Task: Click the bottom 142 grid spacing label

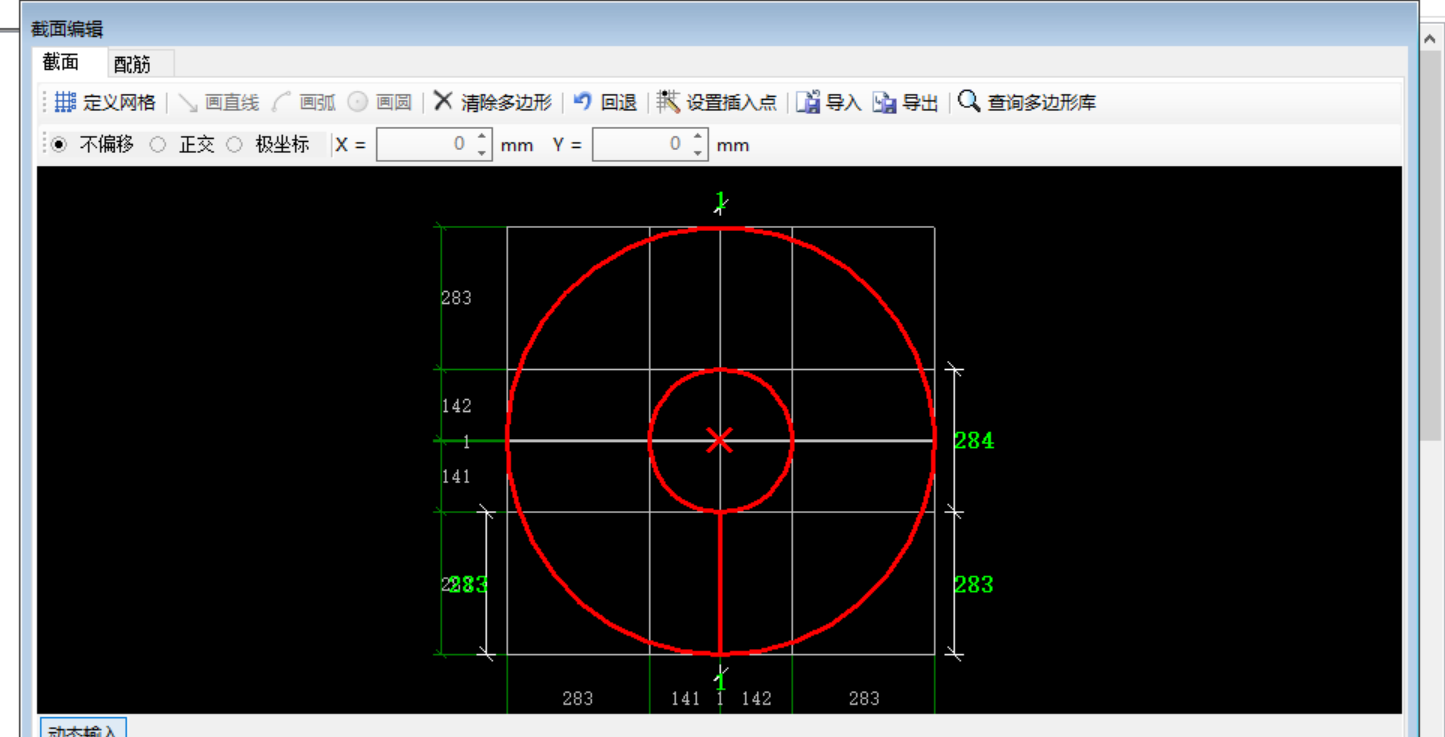Action: click(x=757, y=699)
